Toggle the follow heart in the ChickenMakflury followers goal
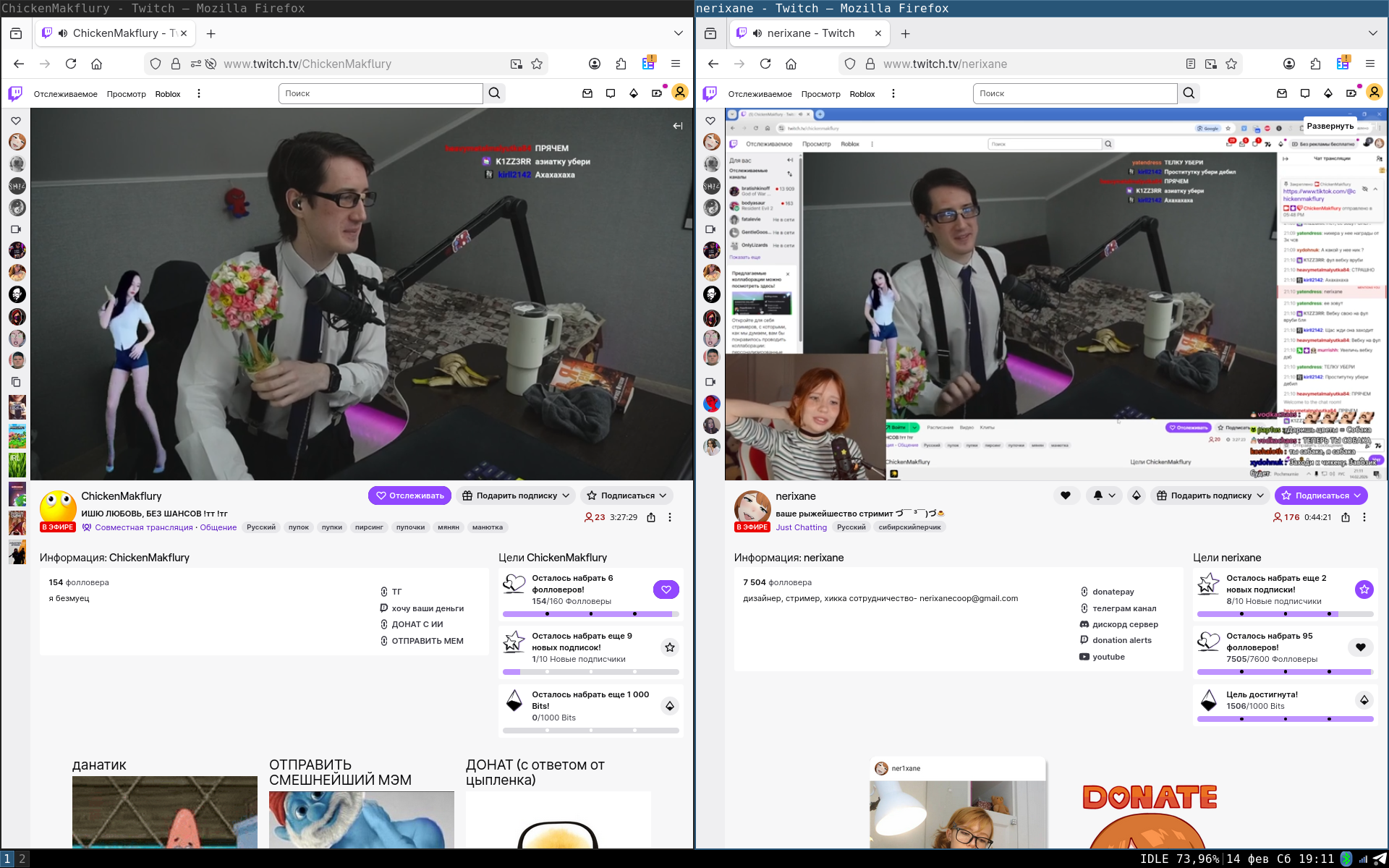Screen dimensions: 1389x868 click(666, 590)
